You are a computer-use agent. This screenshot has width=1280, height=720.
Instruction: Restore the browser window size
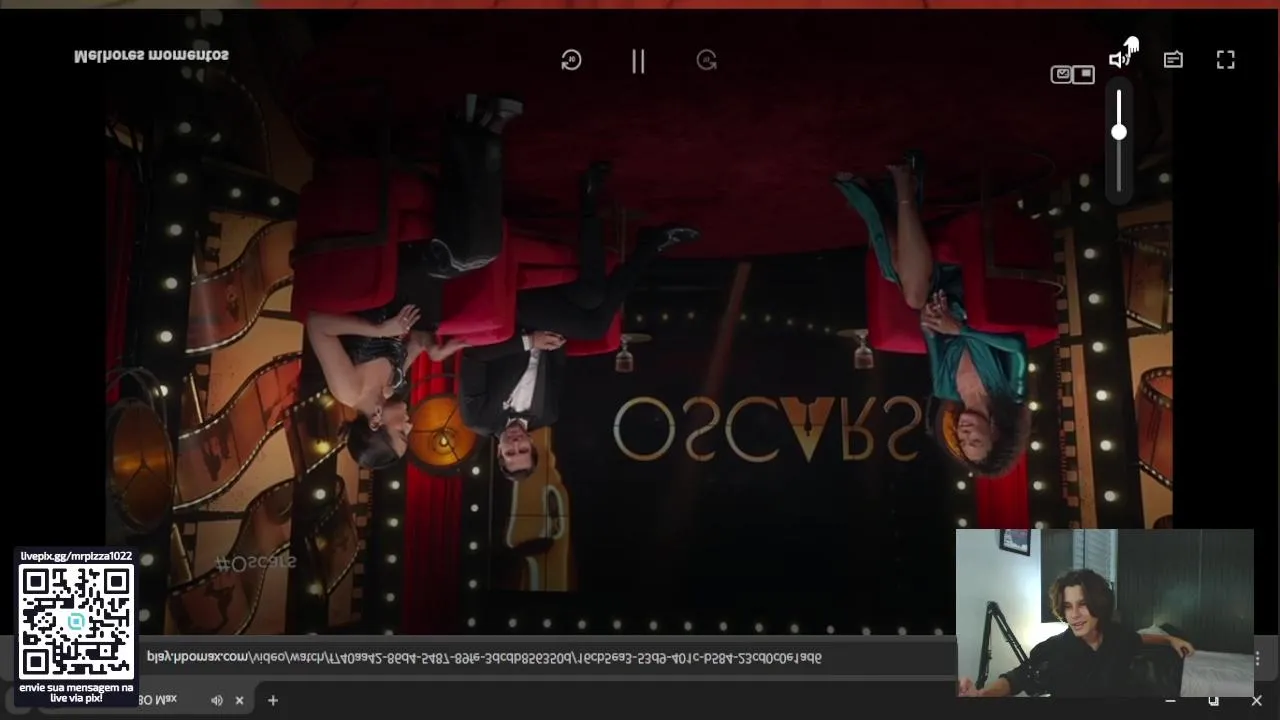click(x=1213, y=700)
